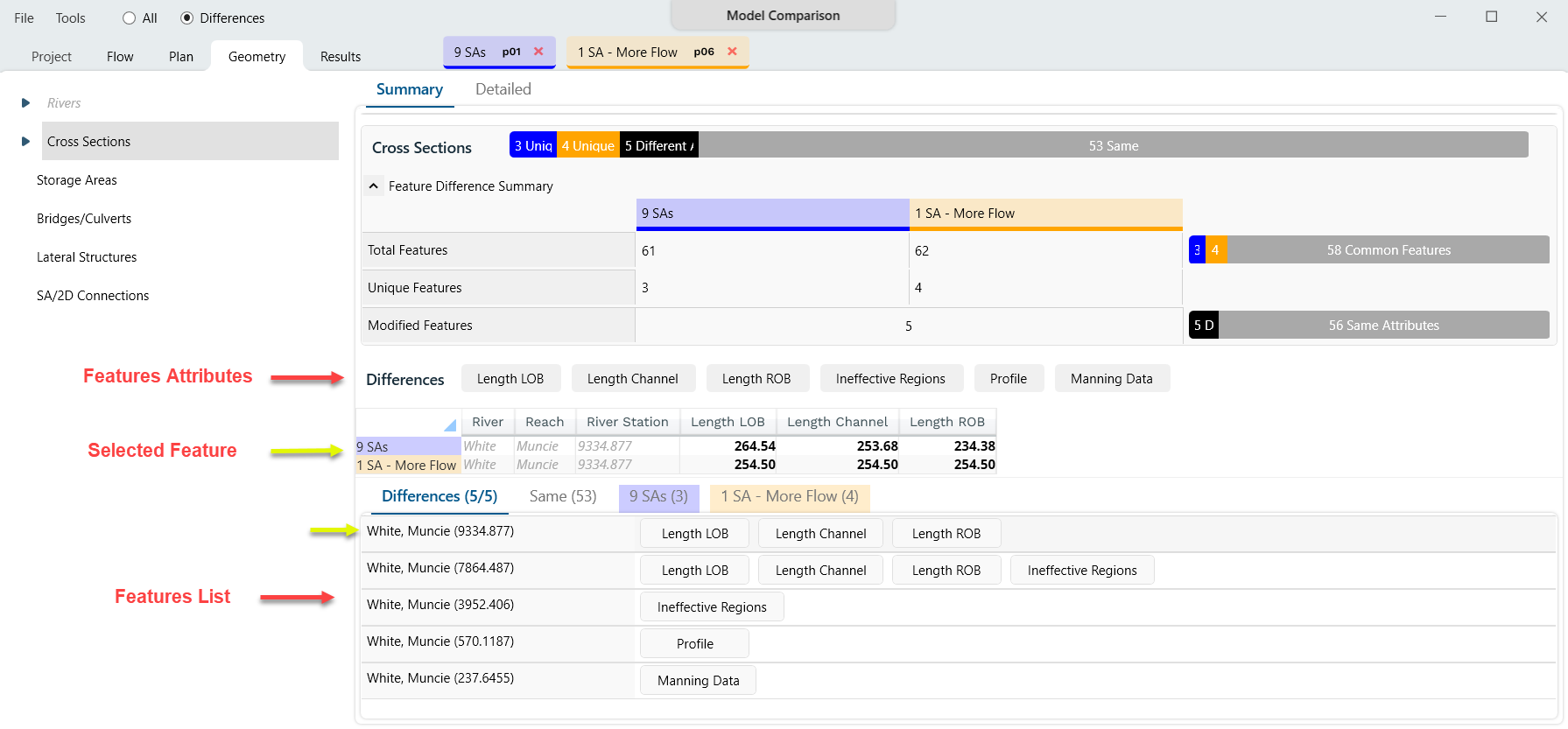Select the Differences radio button
This screenshot has height=729, width=1568.
pyautogui.click(x=186, y=18)
